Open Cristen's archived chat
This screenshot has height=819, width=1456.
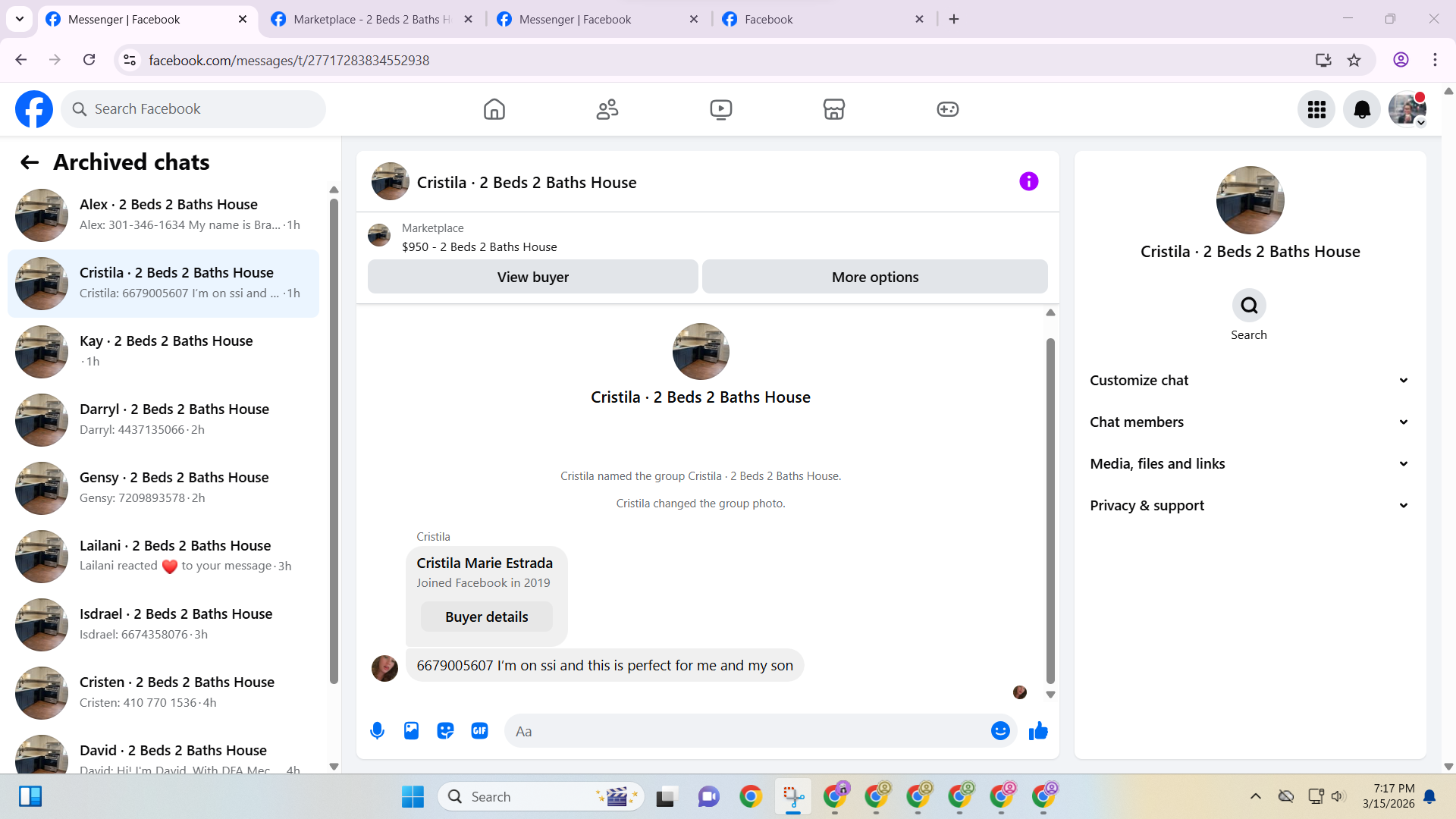tap(163, 693)
